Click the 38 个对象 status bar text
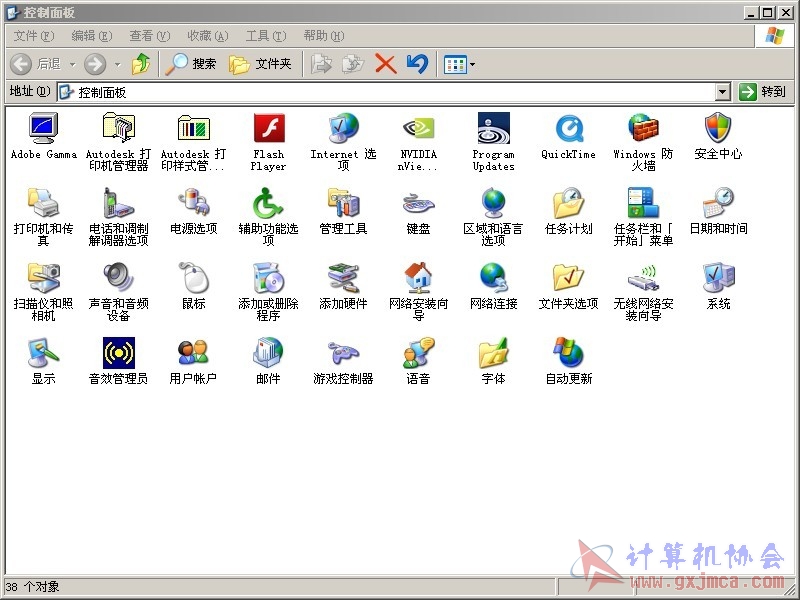 pos(32,587)
